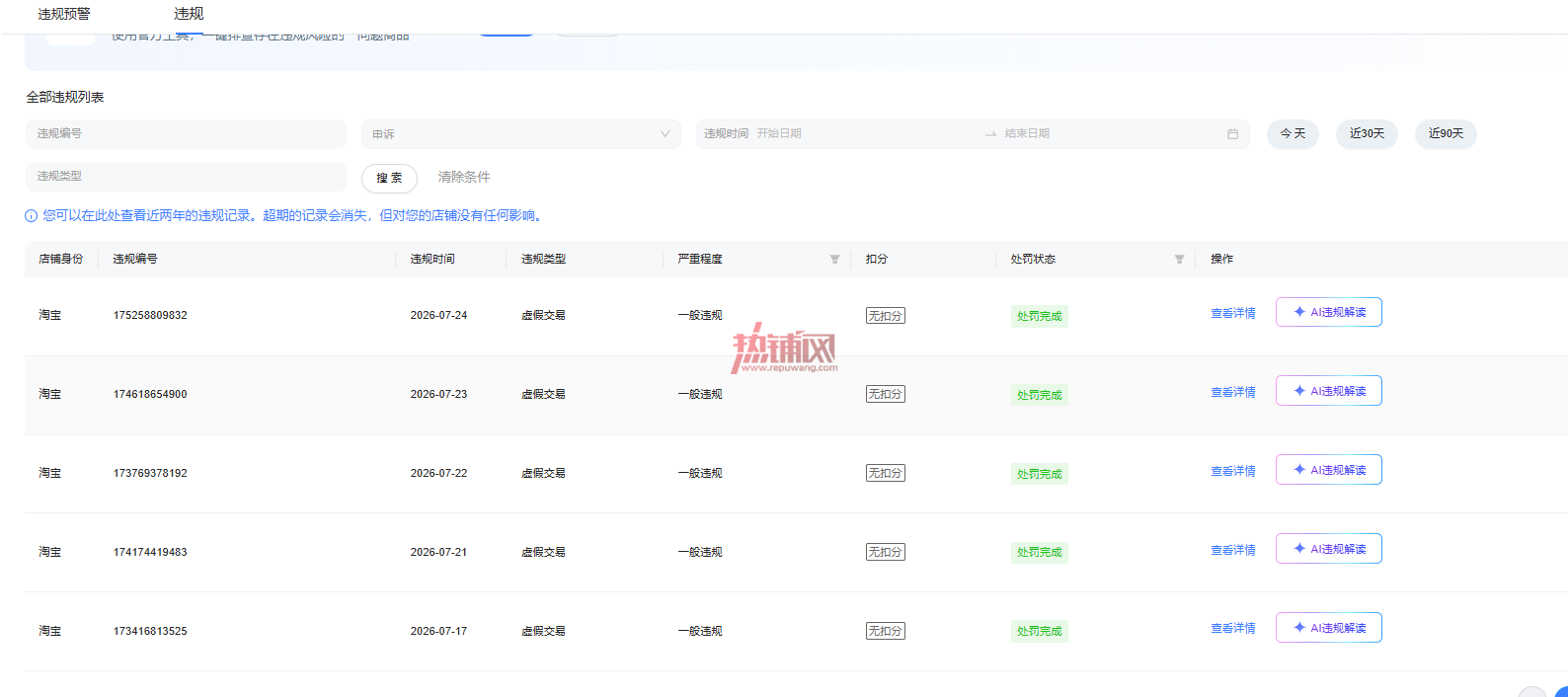Click 清除条件 to reset filters
The height and width of the screenshot is (697, 1568).
(x=464, y=178)
